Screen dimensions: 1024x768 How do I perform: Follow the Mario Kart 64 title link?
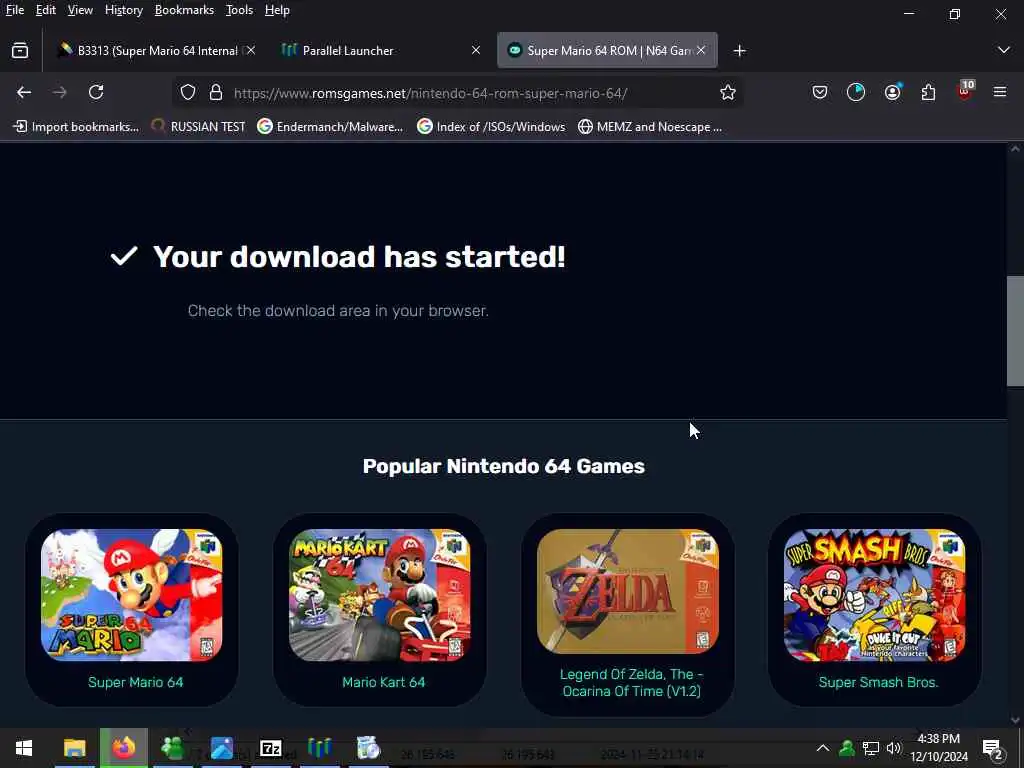[383, 682]
